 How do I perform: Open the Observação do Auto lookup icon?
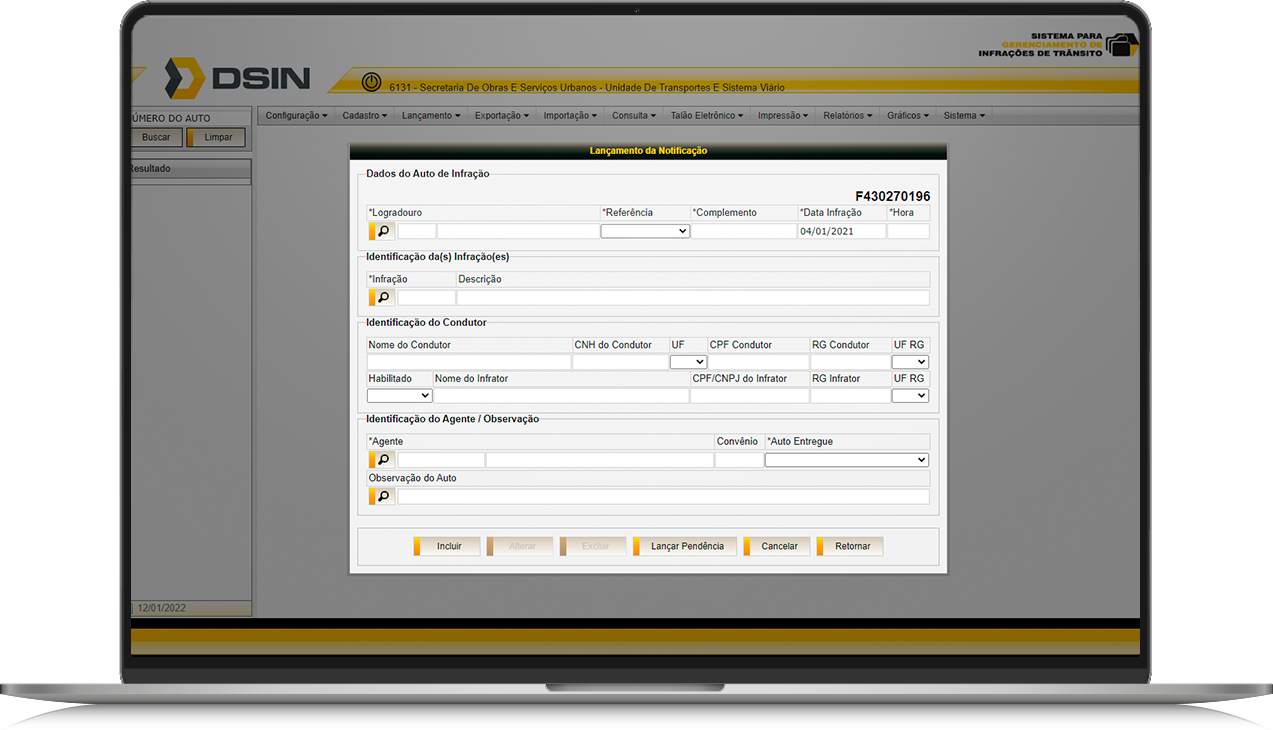(382, 497)
